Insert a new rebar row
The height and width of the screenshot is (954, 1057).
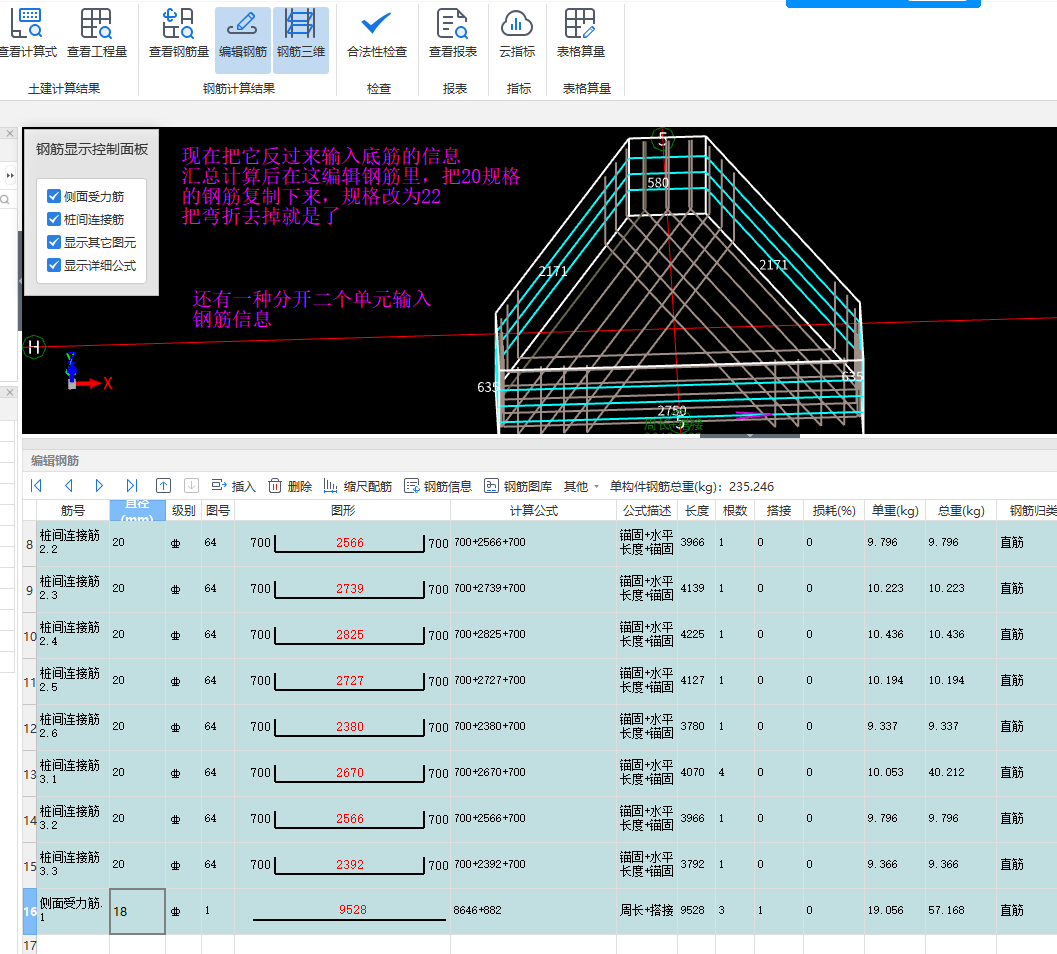coord(233,486)
